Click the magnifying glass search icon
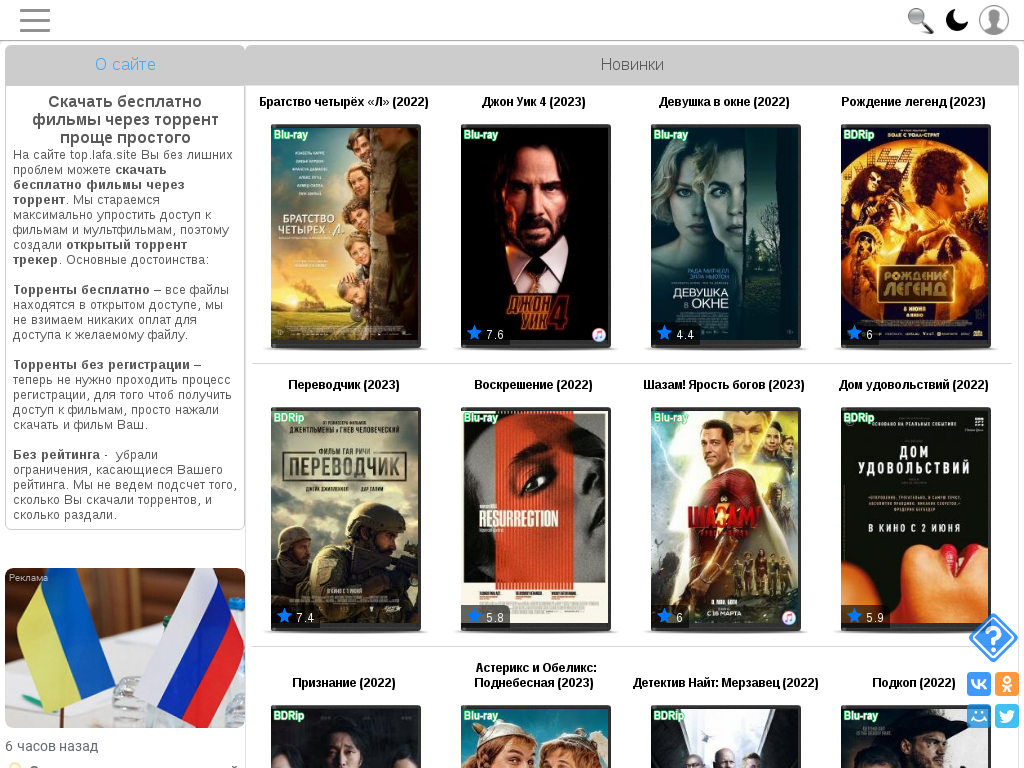Image resolution: width=1024 pixels, height=768 pixels. (x=920, y=20)
